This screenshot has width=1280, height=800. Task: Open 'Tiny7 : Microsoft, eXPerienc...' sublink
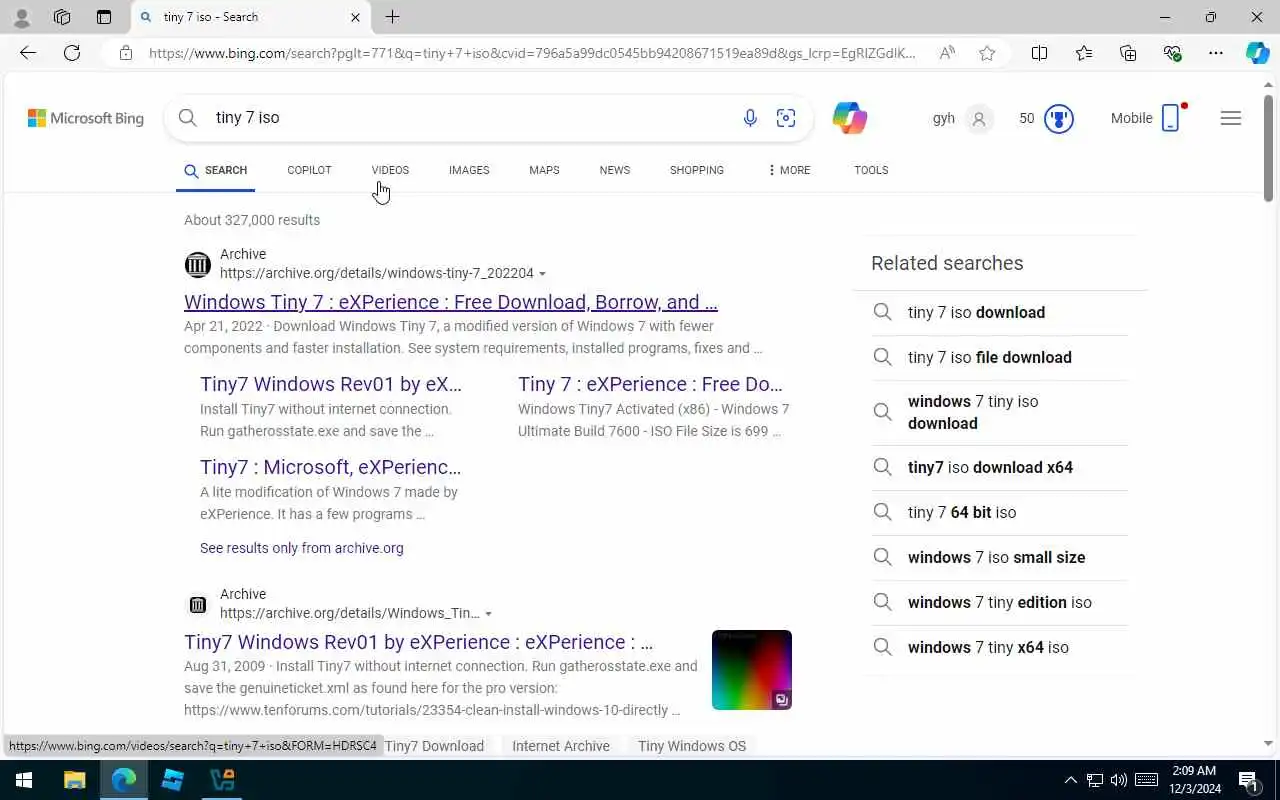point(330,467)
